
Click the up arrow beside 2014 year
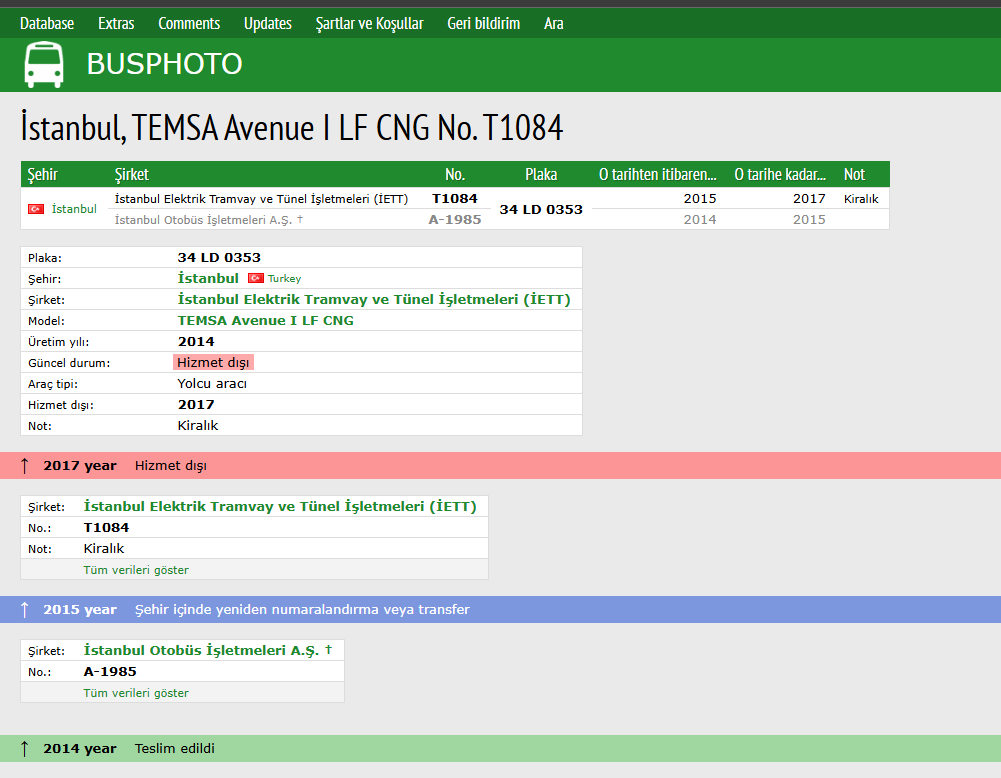[x=25, y=749]
